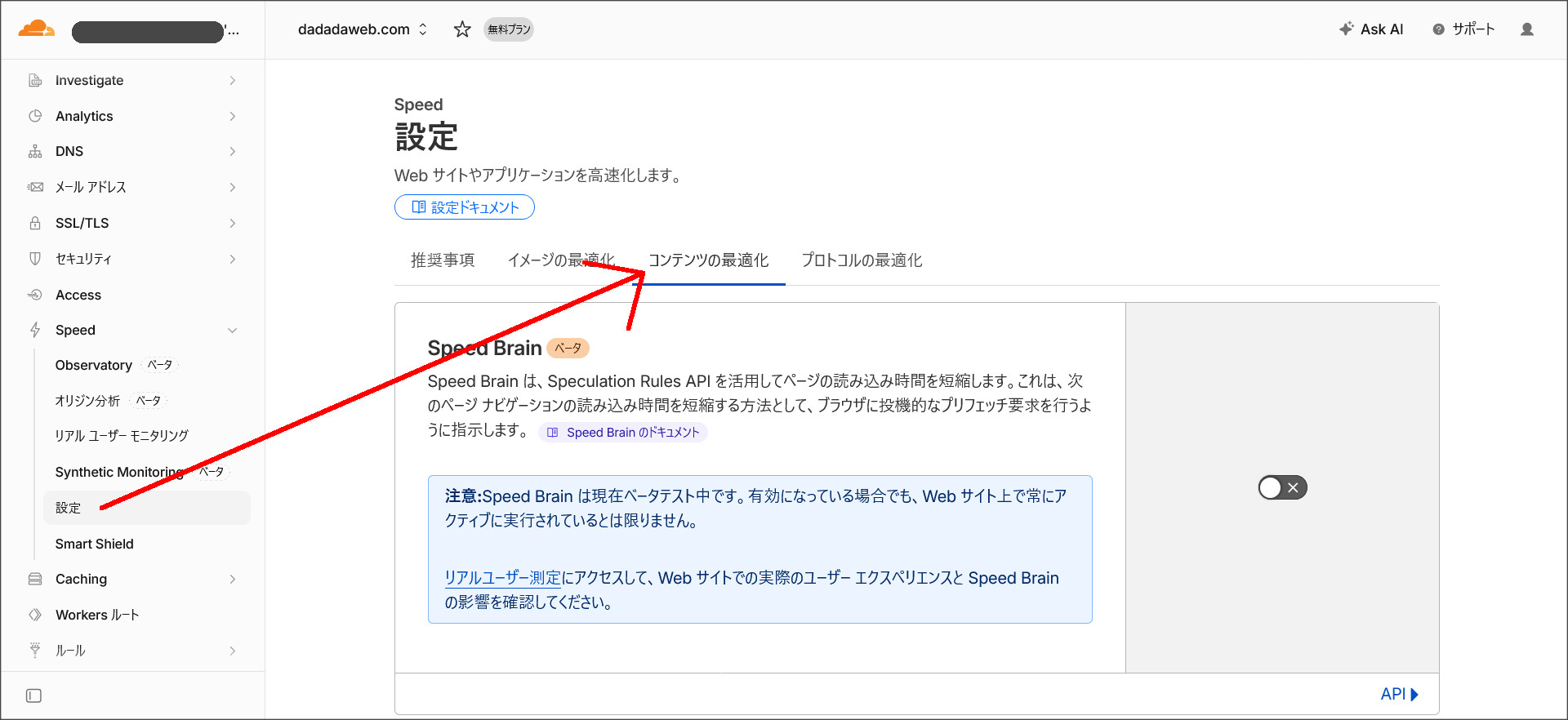
Task: Collapse the Speed menu chevron
Action: [233, 330]
